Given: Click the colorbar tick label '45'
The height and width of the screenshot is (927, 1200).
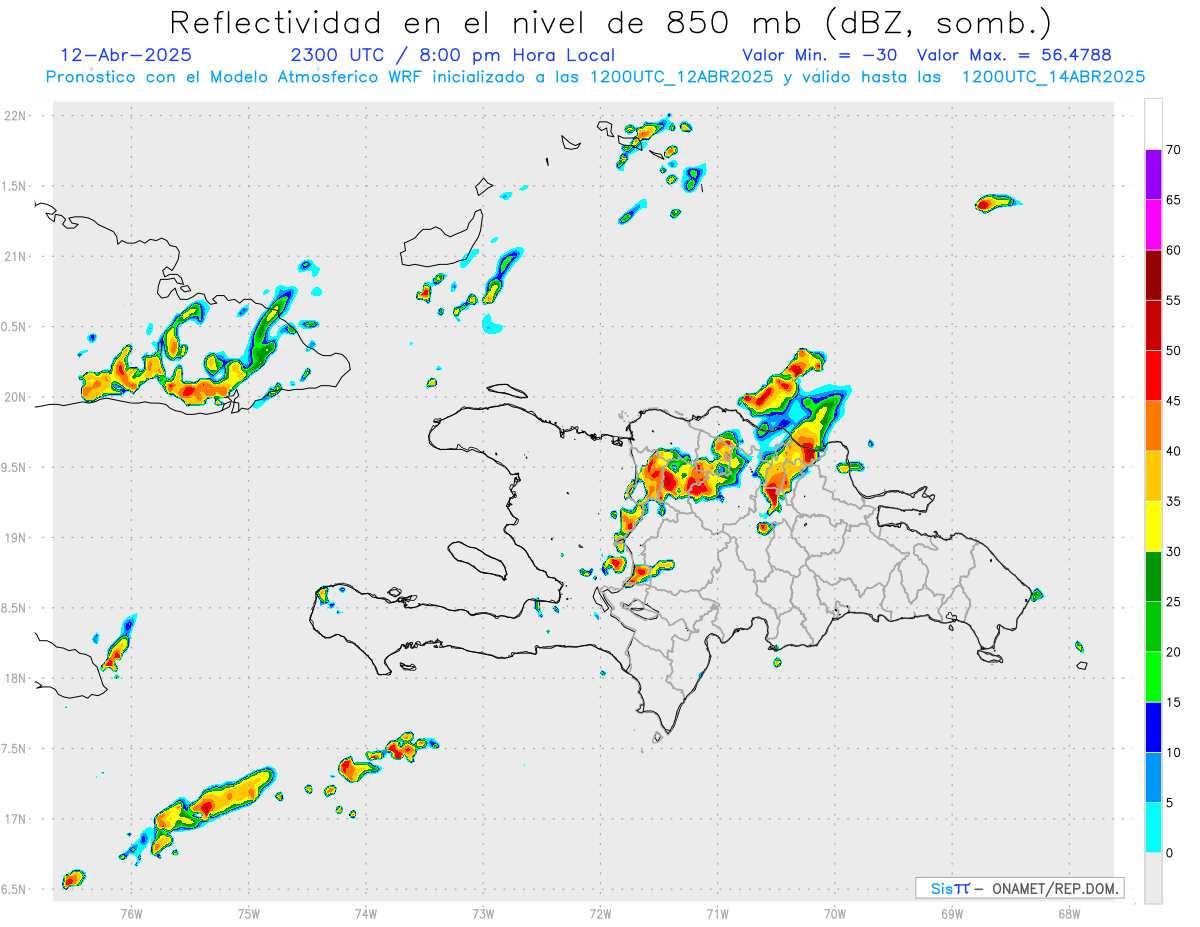Looking at the screenshot, I should (x=1174, y=401).
